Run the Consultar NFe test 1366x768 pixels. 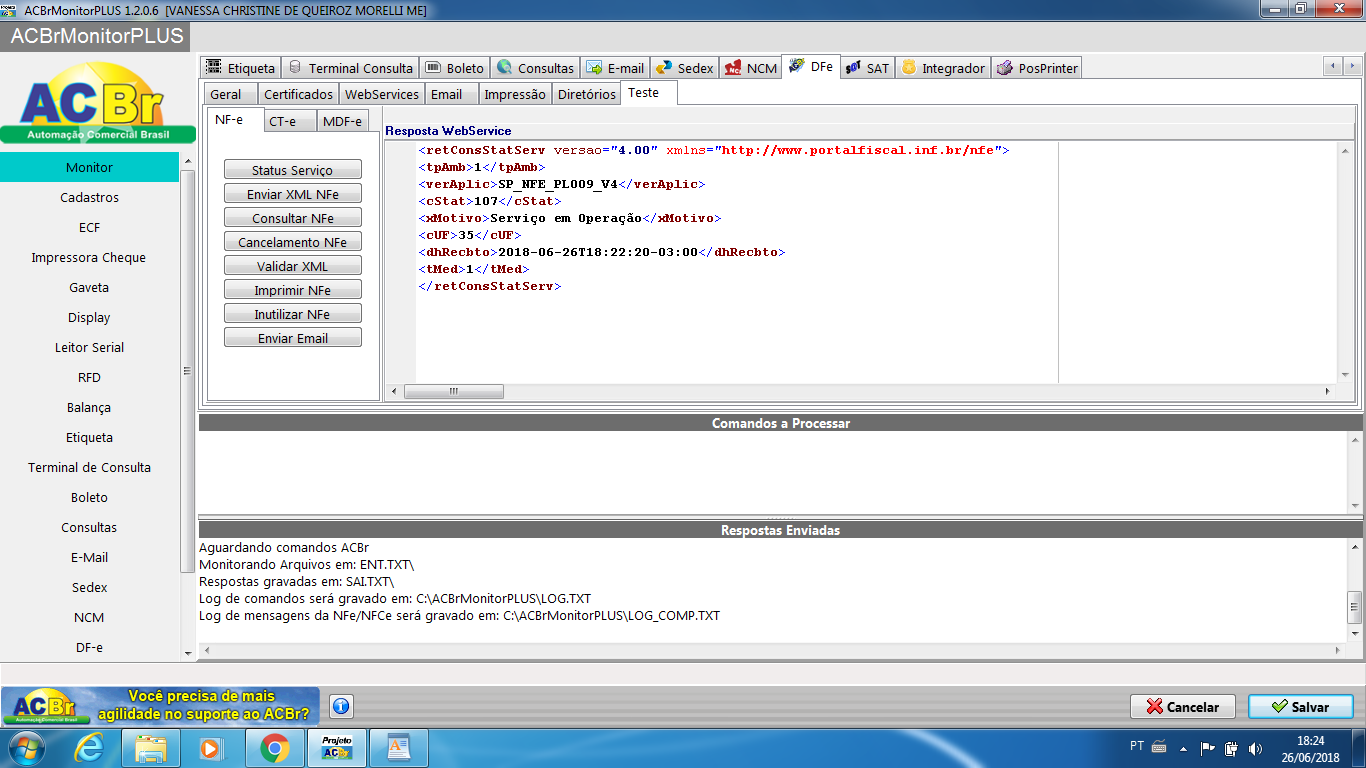pyautogui.click(x=293, y=218)
